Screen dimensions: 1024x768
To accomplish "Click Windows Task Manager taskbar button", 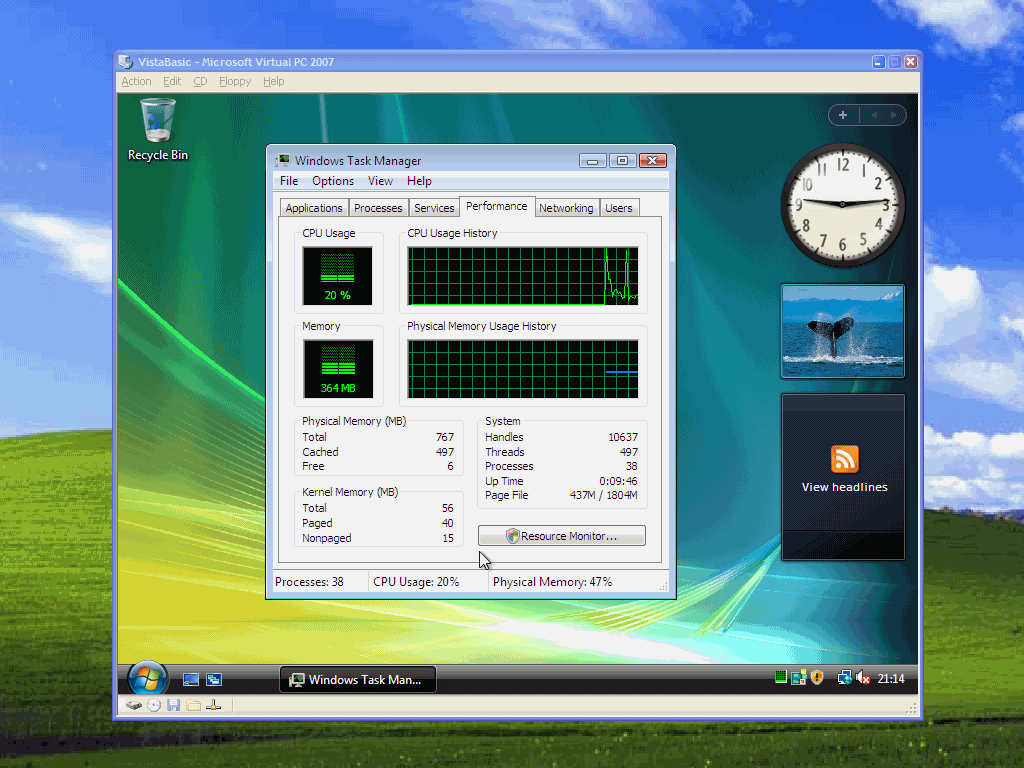I will pos(358,680).
